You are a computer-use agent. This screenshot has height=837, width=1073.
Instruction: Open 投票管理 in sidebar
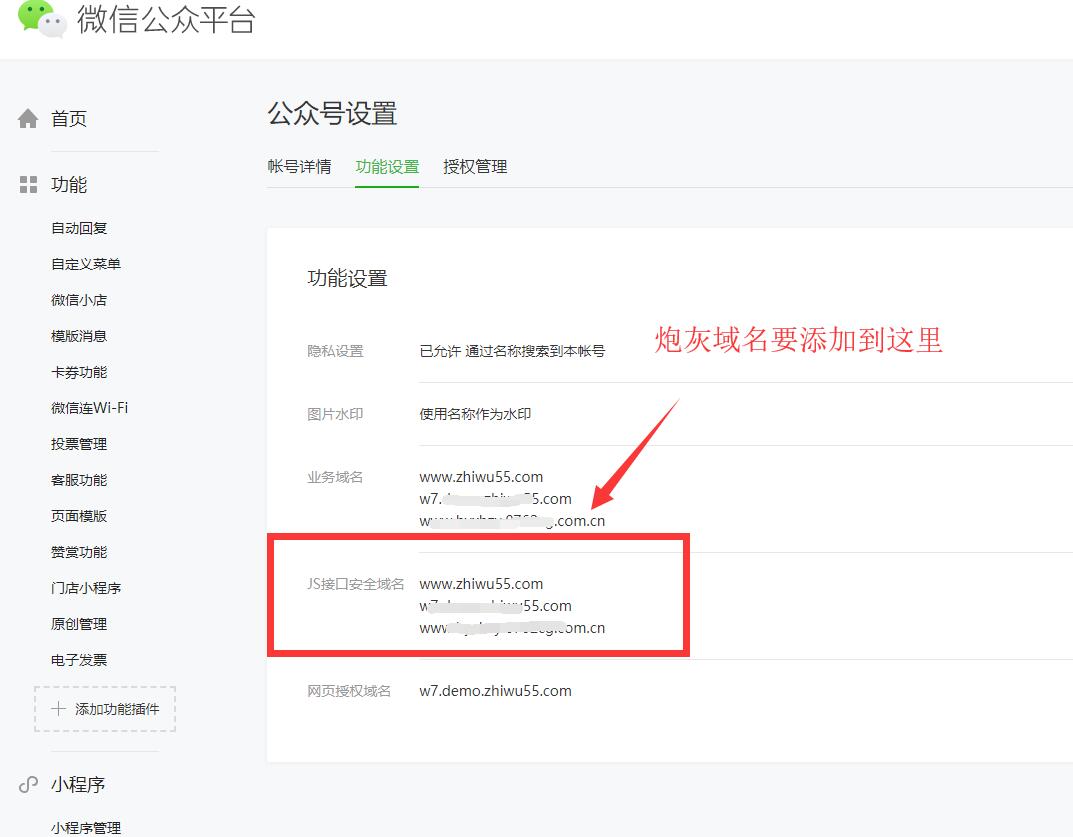(x=79, y=443)
